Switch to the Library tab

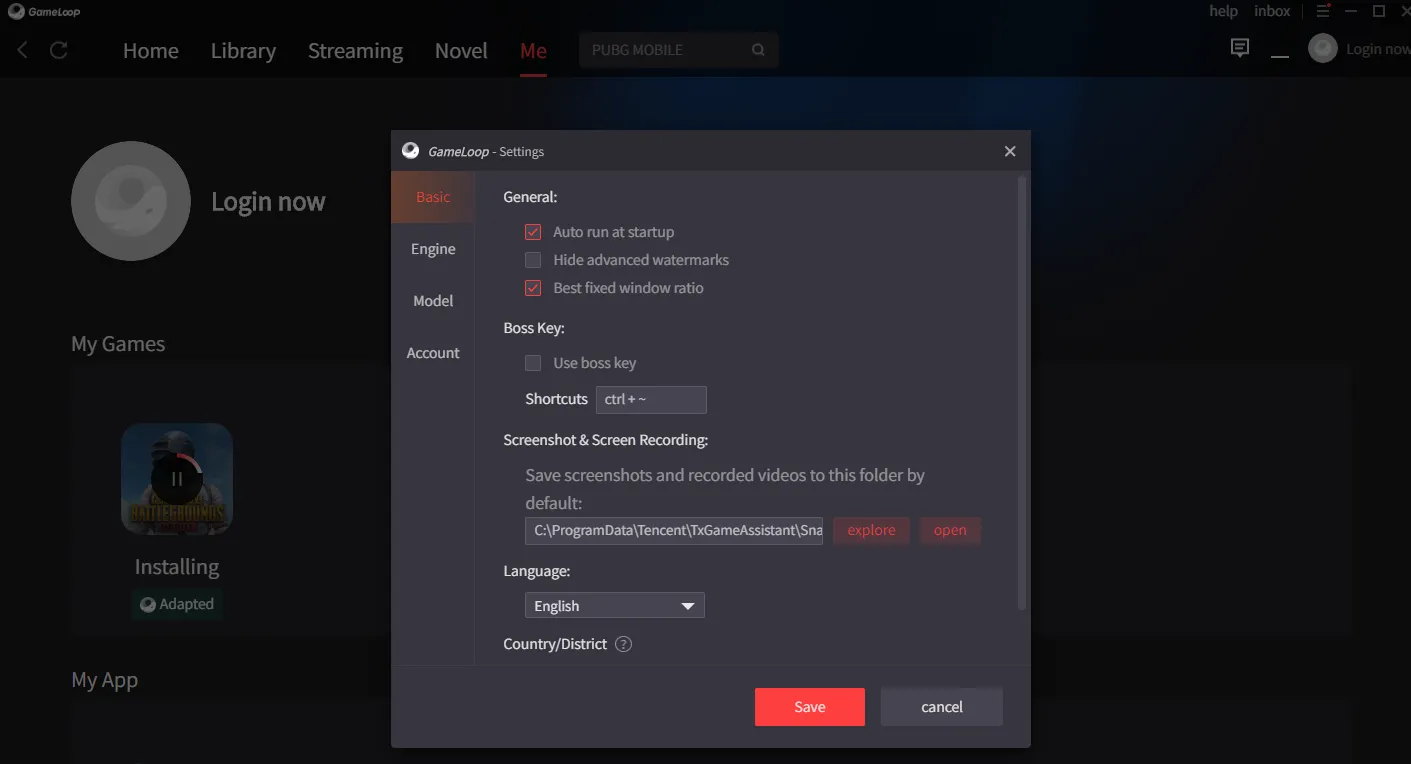(x=243, y=50)
